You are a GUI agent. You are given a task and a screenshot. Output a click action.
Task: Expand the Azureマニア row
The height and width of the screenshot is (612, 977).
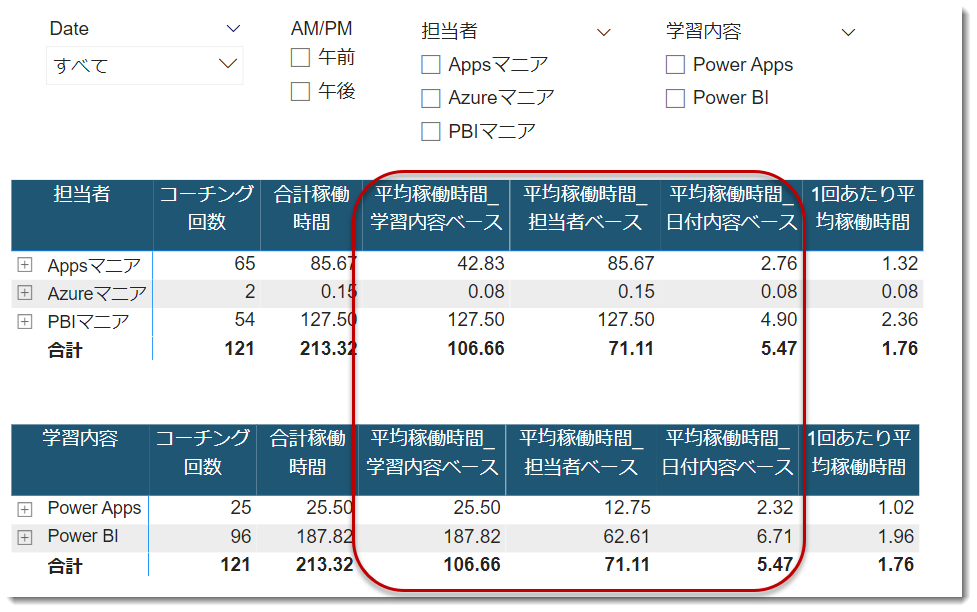(24, 292)
